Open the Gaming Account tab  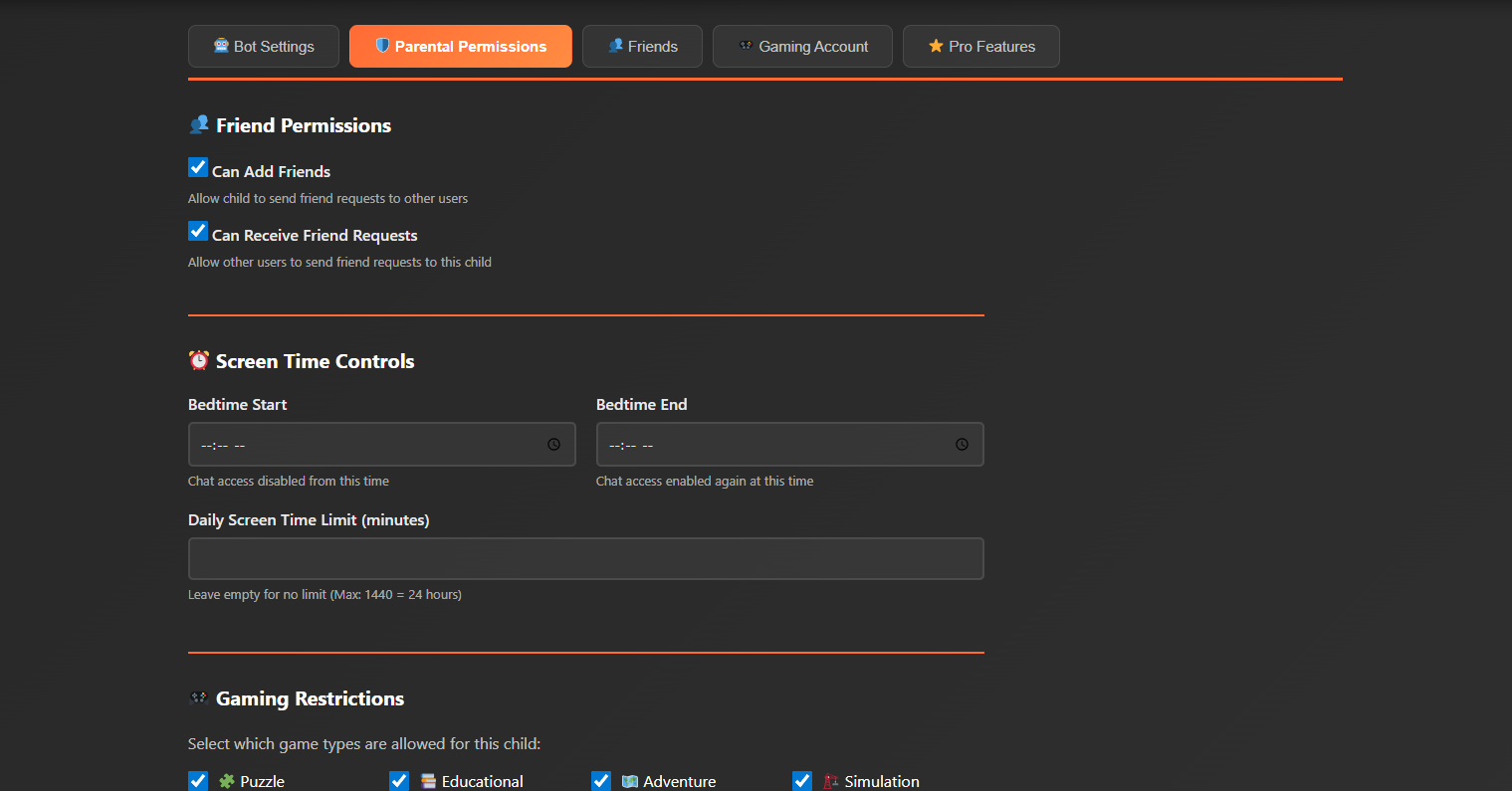[x=802, y=47]
